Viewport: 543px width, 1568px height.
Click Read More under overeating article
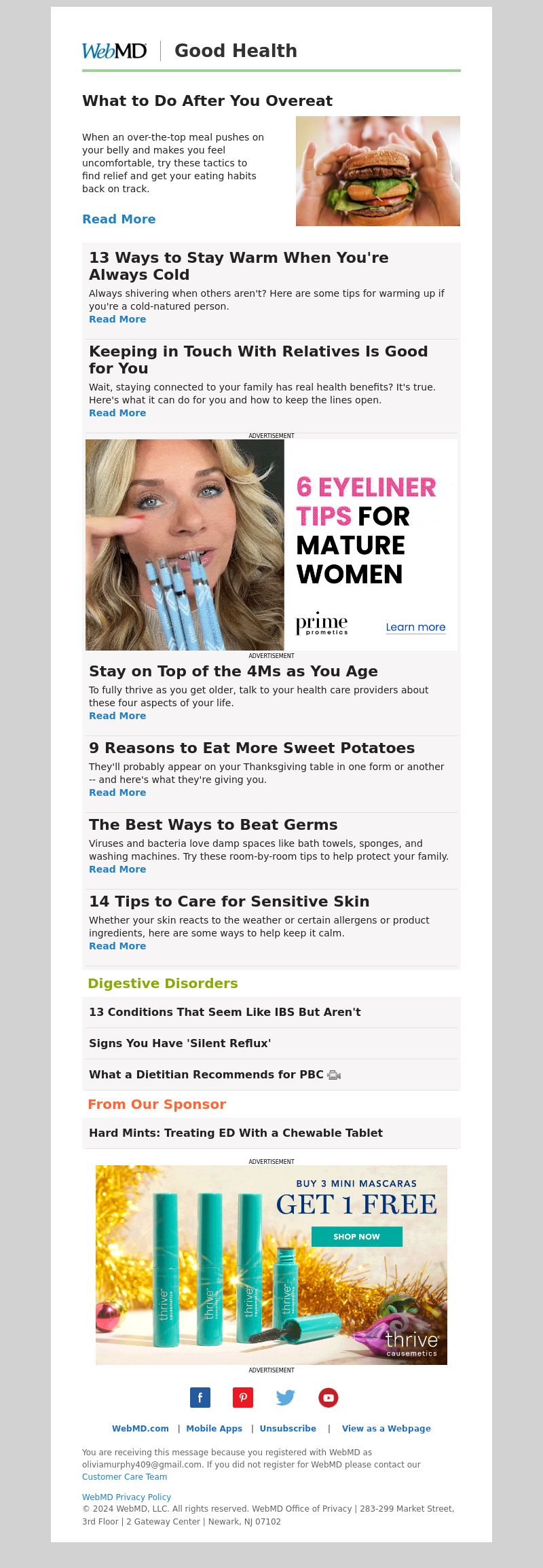point(119,219)
